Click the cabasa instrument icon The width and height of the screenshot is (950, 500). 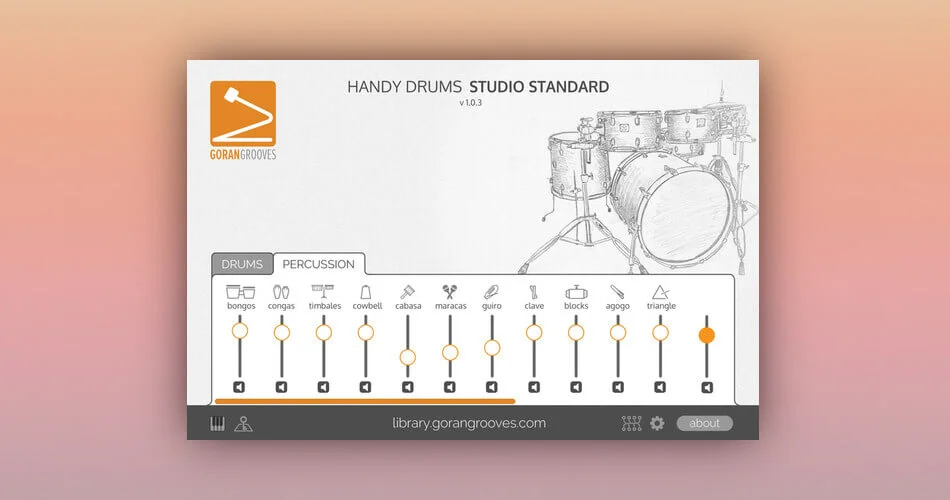pos(407,292)
